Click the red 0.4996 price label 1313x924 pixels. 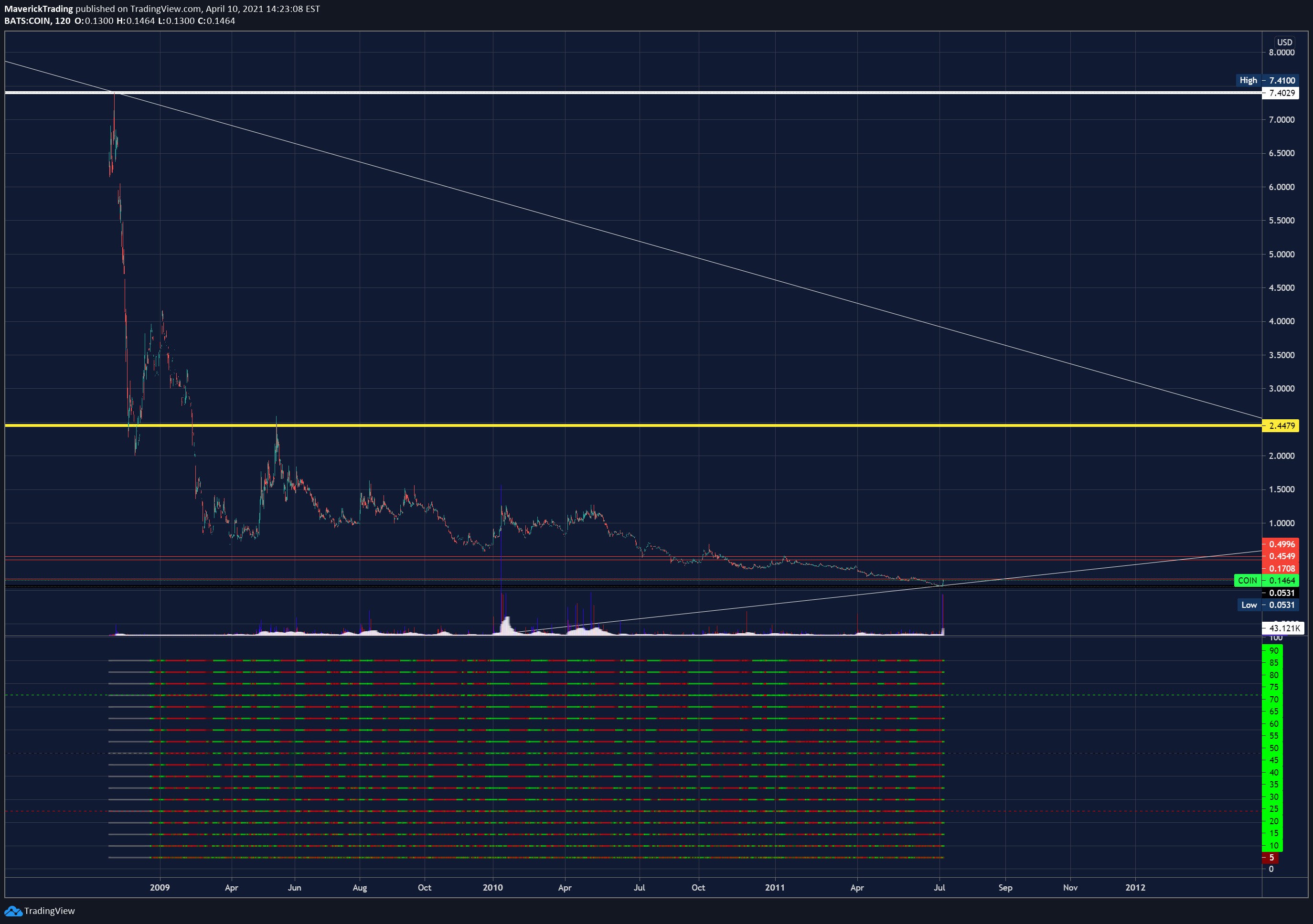(x=1281, y=544)
